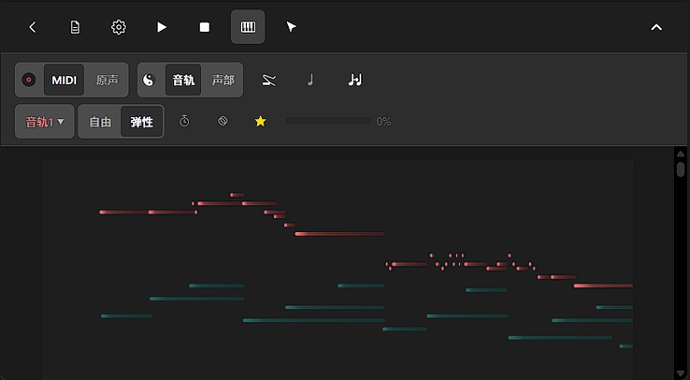Click the red record disc icon

[x=29, y=80]
